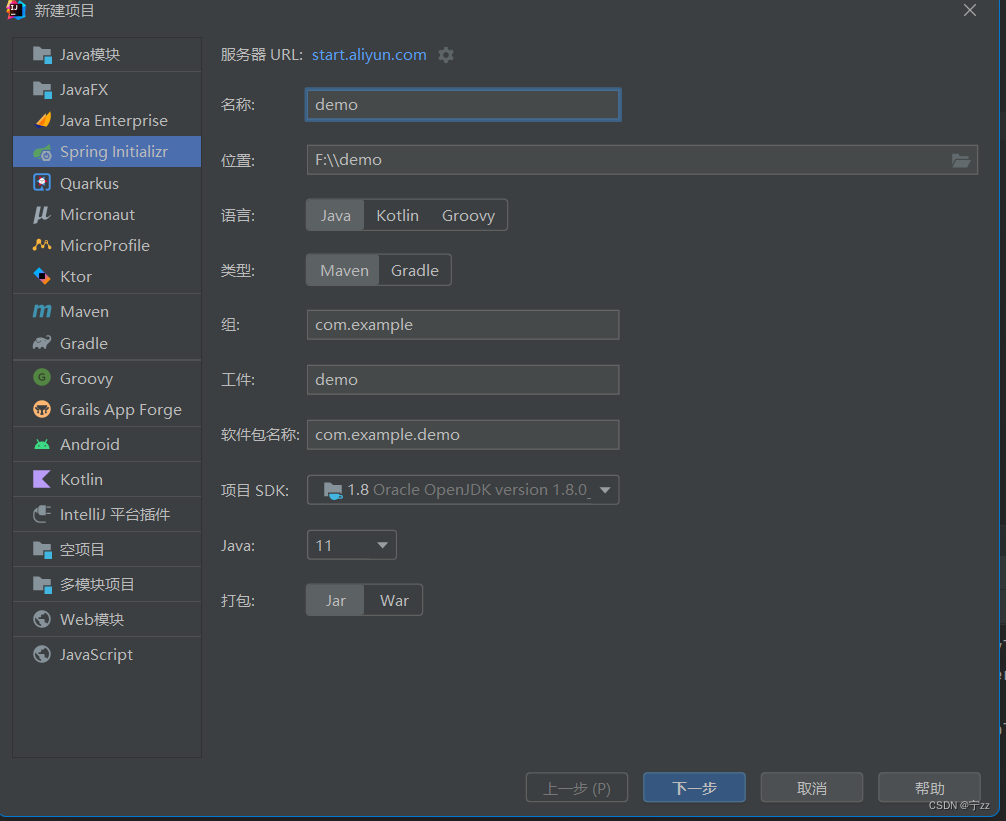Select JavaScript project type
Viewport: 1006px width, 821px height.
107,654
